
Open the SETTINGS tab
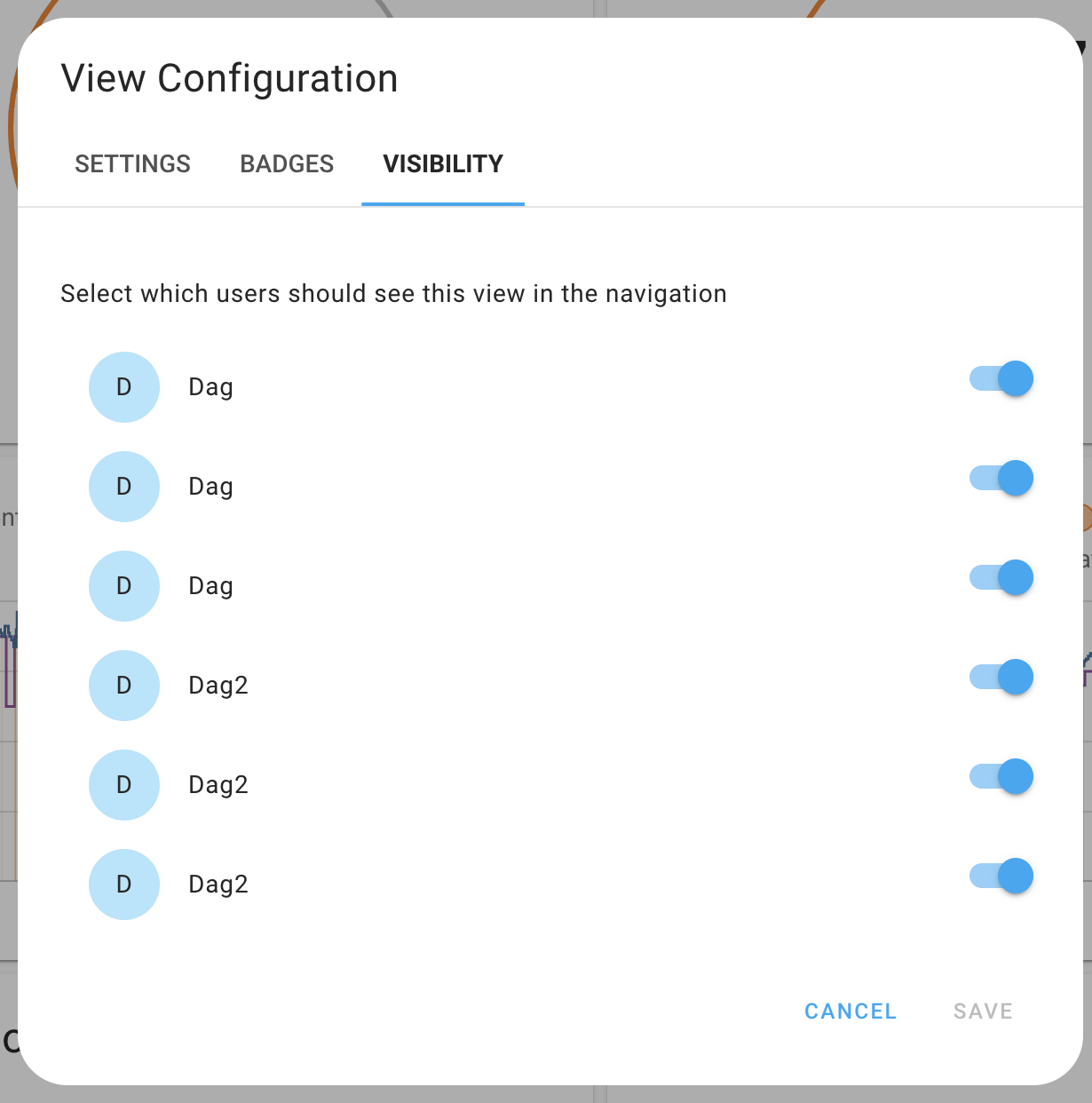click(x=132, y=164)
